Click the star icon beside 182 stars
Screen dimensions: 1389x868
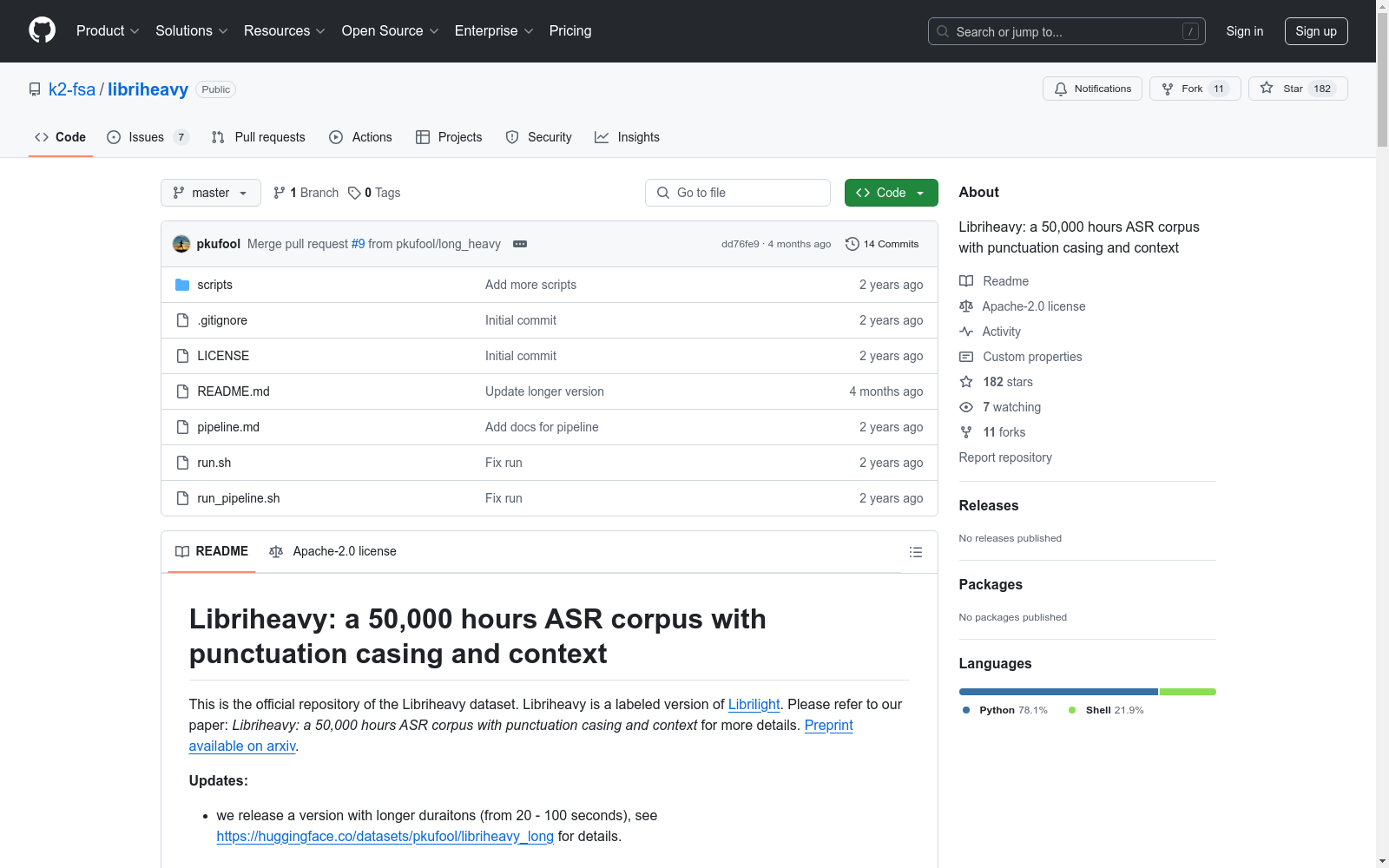pyautogui.click(x=966, y=382)
